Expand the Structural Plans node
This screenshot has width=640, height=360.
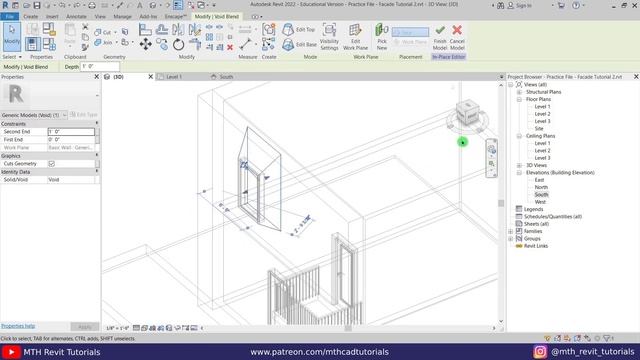tap(519, 92)
